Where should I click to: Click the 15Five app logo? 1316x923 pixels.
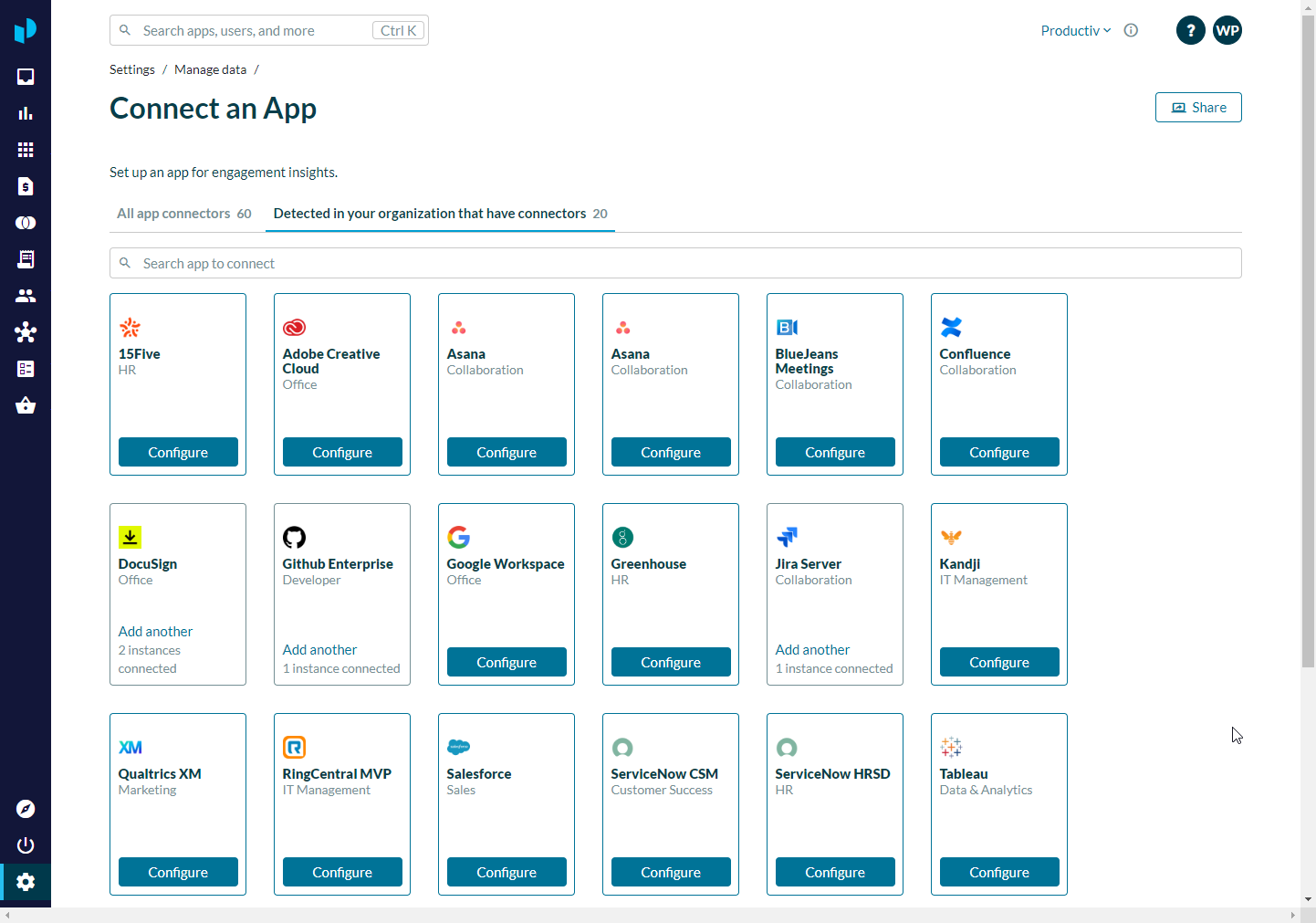[130, 328]
